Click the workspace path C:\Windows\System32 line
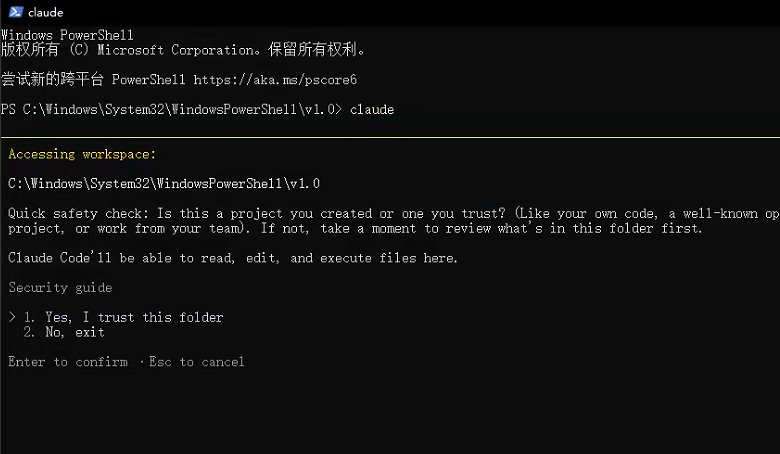Screen dimensions: 780x454 click(x=164, y=183)
